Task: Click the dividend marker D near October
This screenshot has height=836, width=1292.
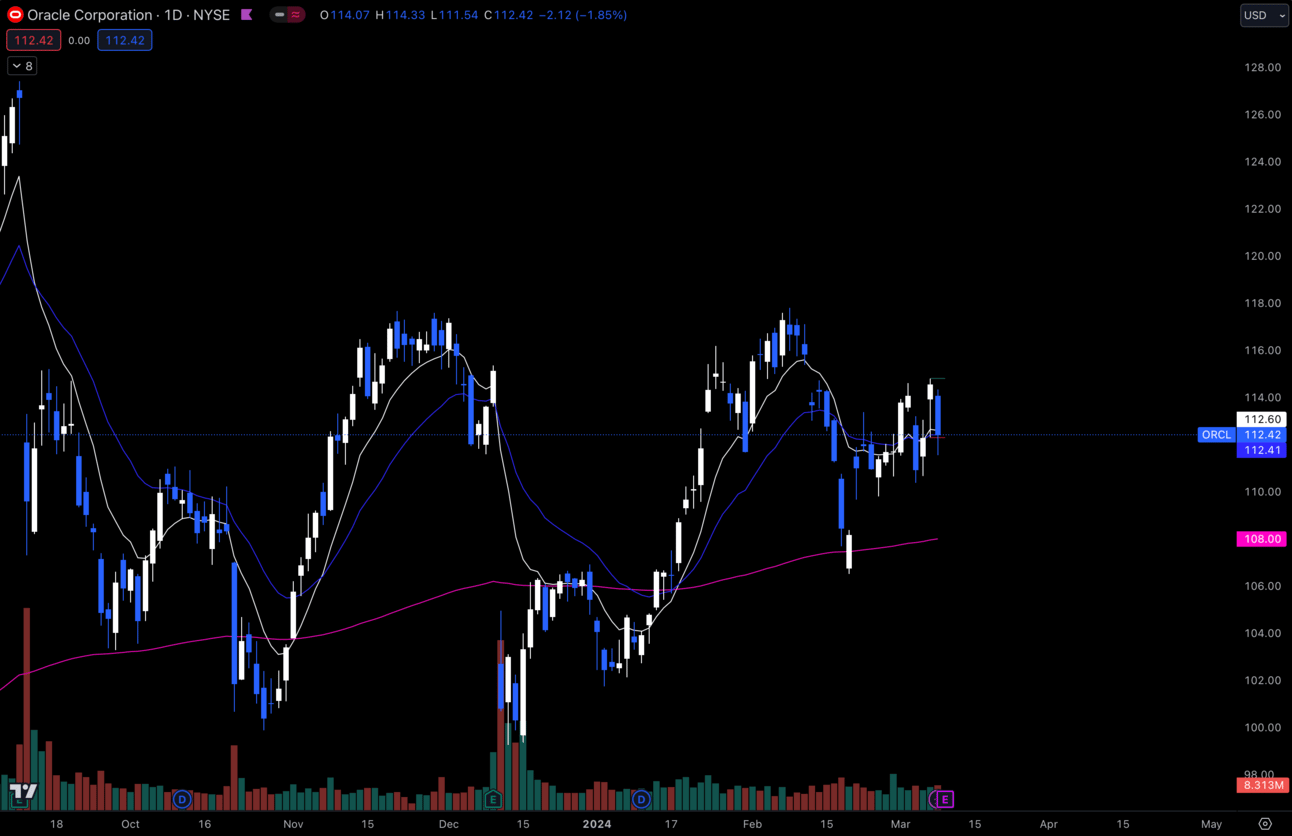Action: (x=181, y=799)
